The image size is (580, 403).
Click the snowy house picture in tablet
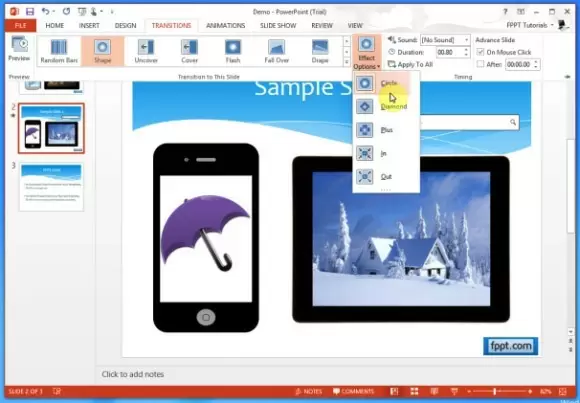401,239
